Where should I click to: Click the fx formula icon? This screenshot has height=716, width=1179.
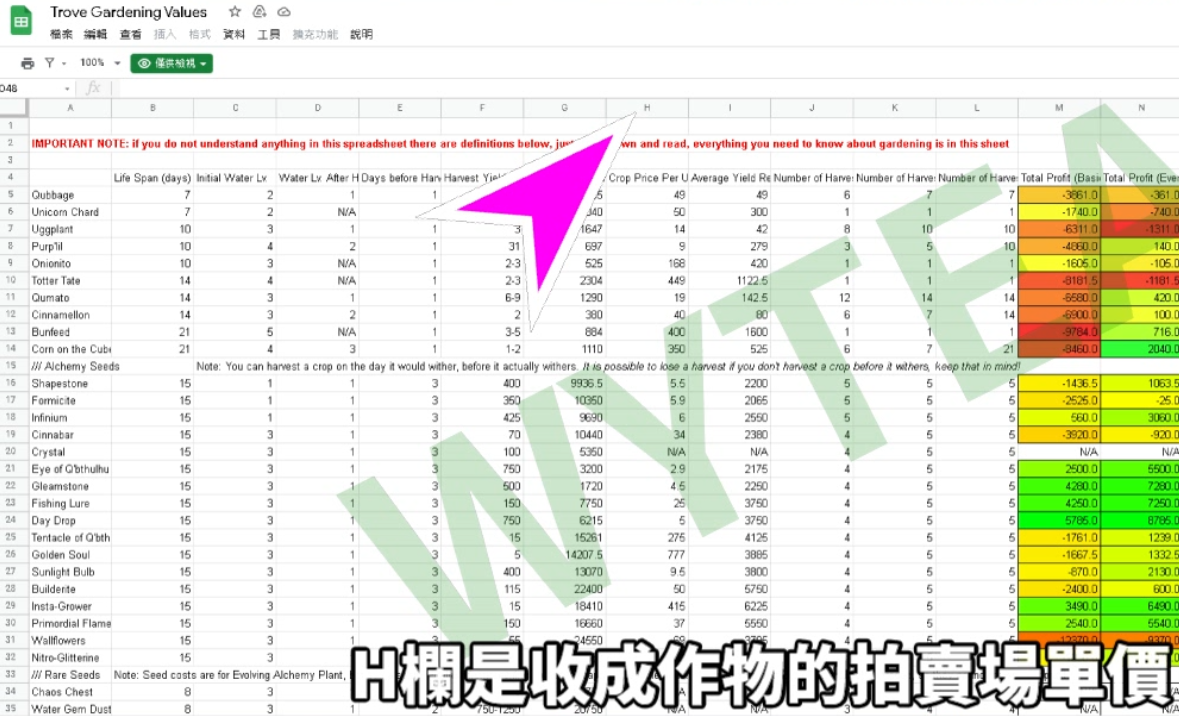click(x=93, y=88)
